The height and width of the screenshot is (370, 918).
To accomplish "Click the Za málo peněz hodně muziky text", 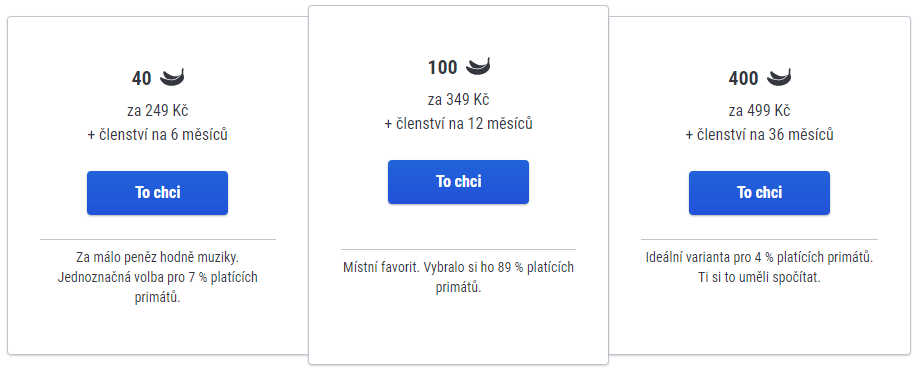I will coord(157,257).
